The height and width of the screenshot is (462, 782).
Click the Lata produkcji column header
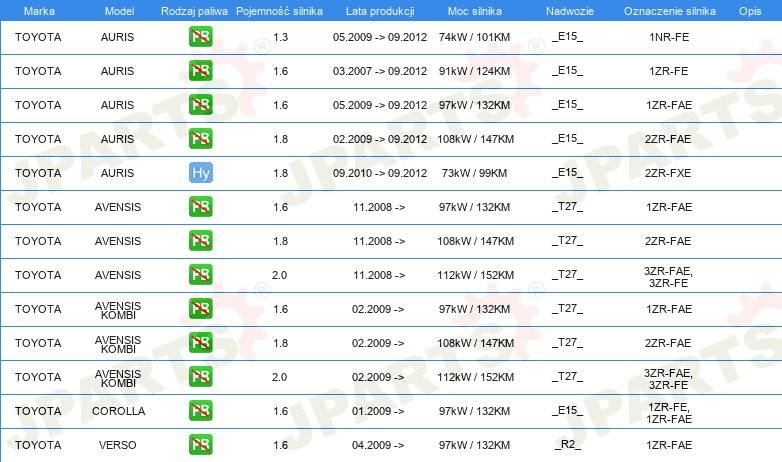pos(380,11)
